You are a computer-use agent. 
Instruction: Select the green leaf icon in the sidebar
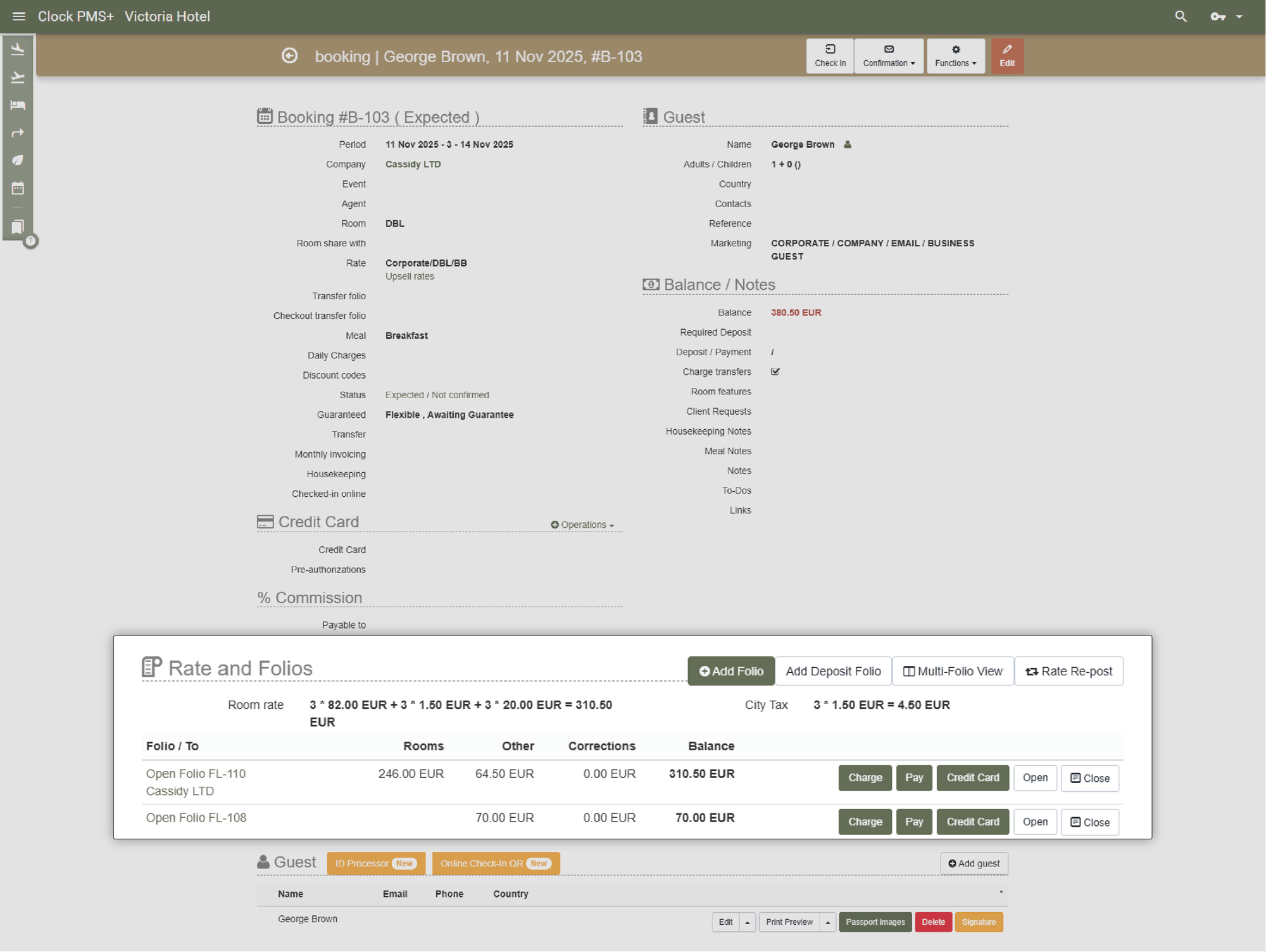[x=18, y=160]
